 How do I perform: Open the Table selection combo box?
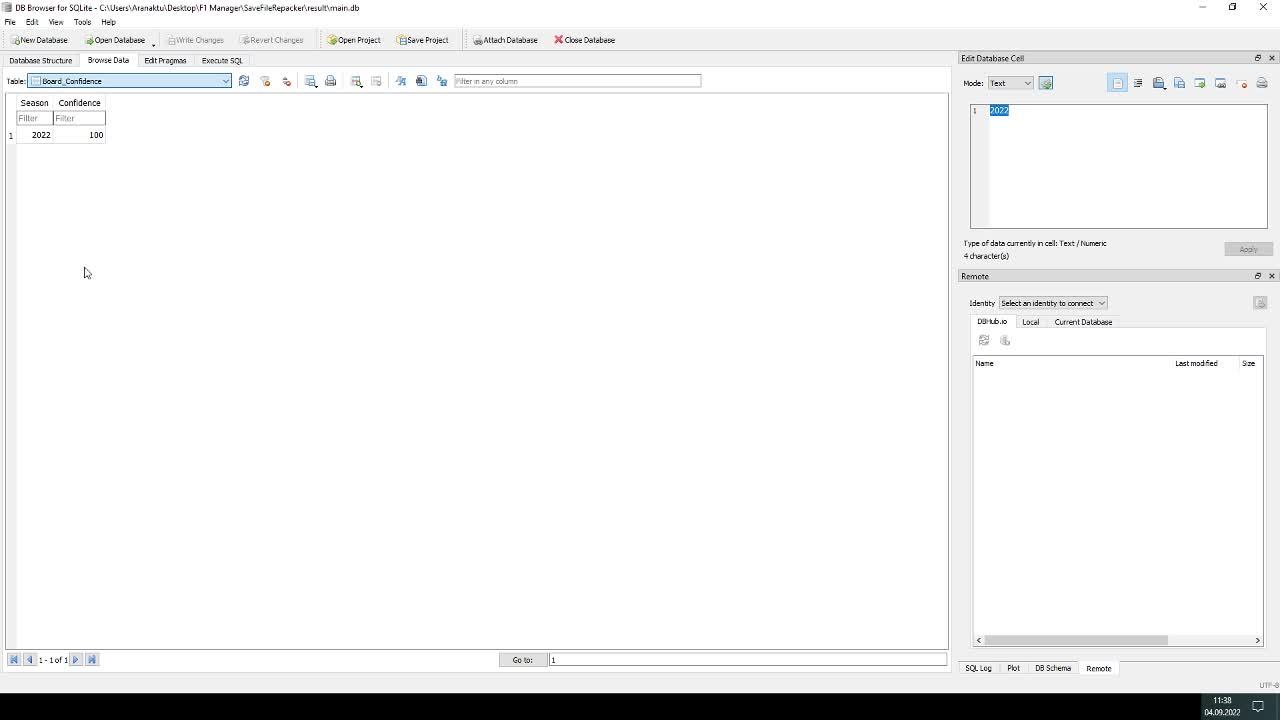tap(130, 81)
